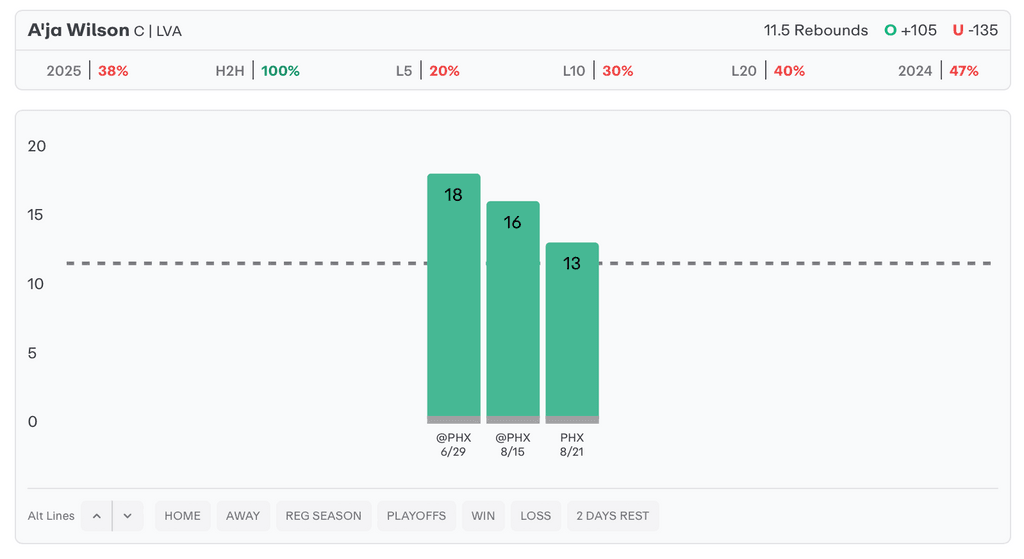
Task: Show L20 games split
Action: pyautogui.click(x=767, y=71)
